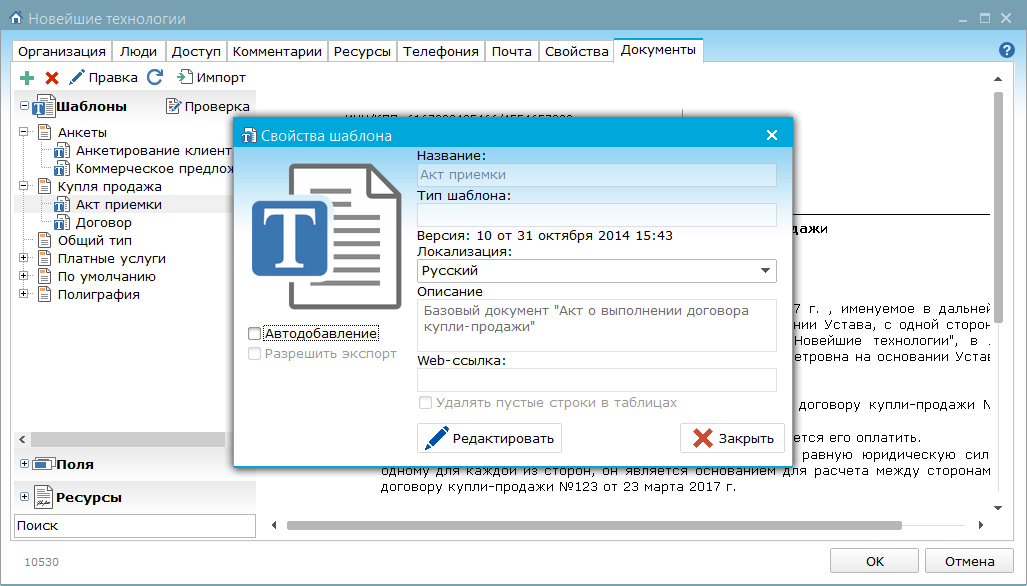Click the Акт приемки template icon
1027x586 pixels.
click(x=62, y=204)
